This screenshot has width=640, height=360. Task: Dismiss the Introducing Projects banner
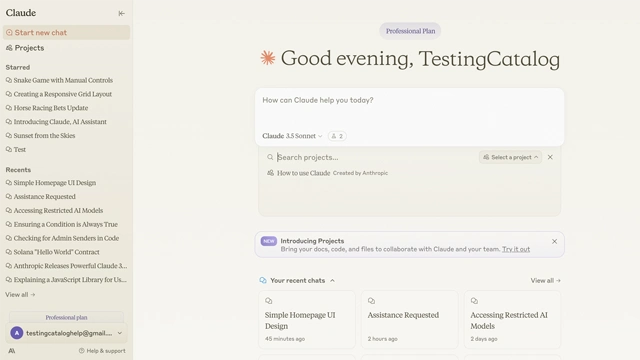click(554, 242)
